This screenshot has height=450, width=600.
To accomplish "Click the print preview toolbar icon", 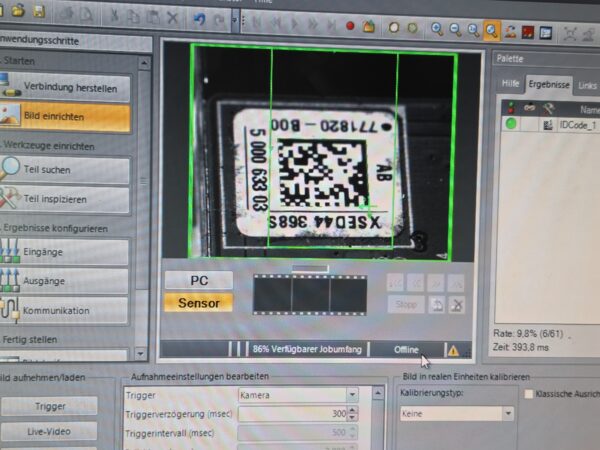I will [86, 14].
